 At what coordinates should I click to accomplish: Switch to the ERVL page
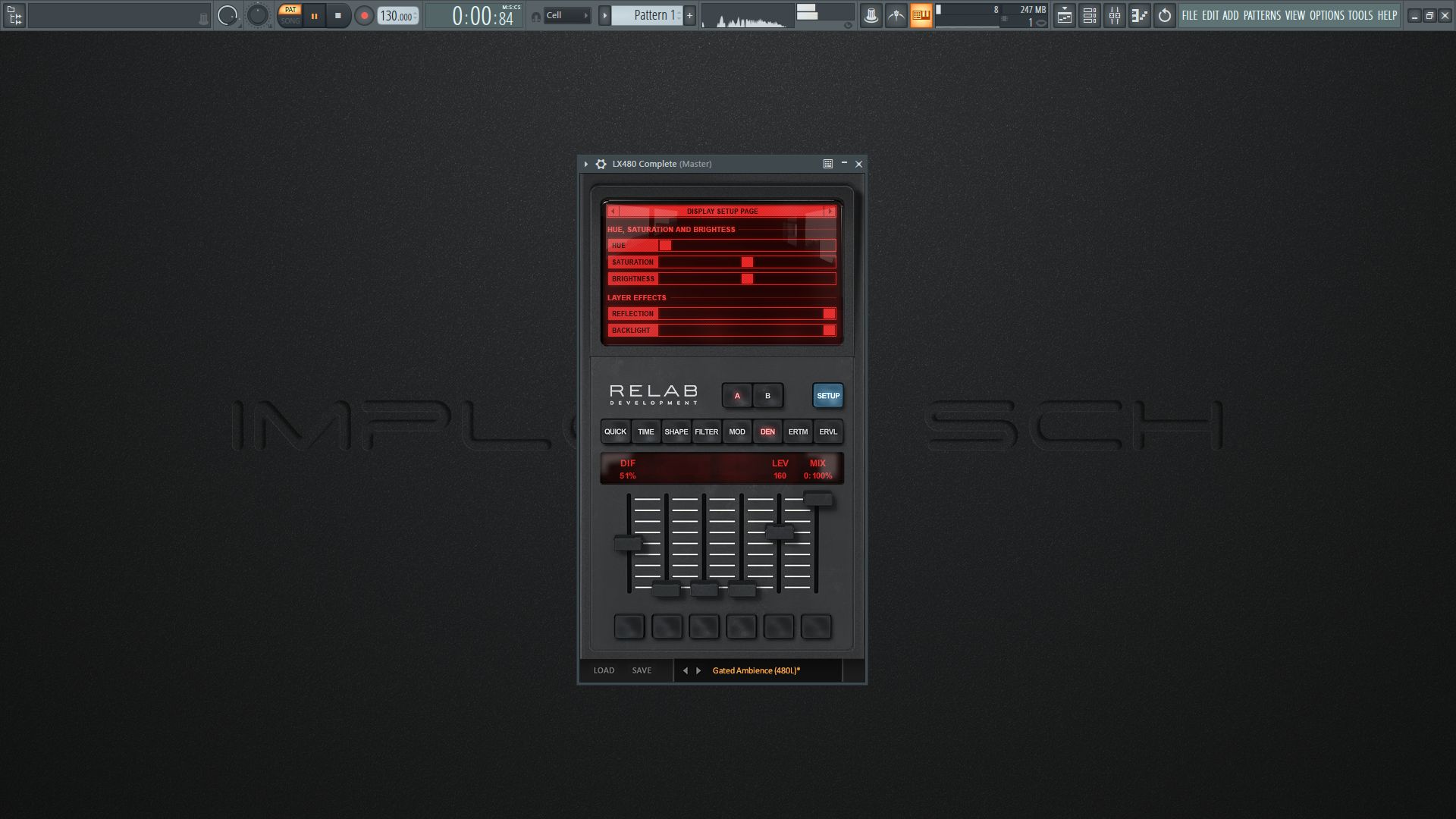click(x=828, y=432)
